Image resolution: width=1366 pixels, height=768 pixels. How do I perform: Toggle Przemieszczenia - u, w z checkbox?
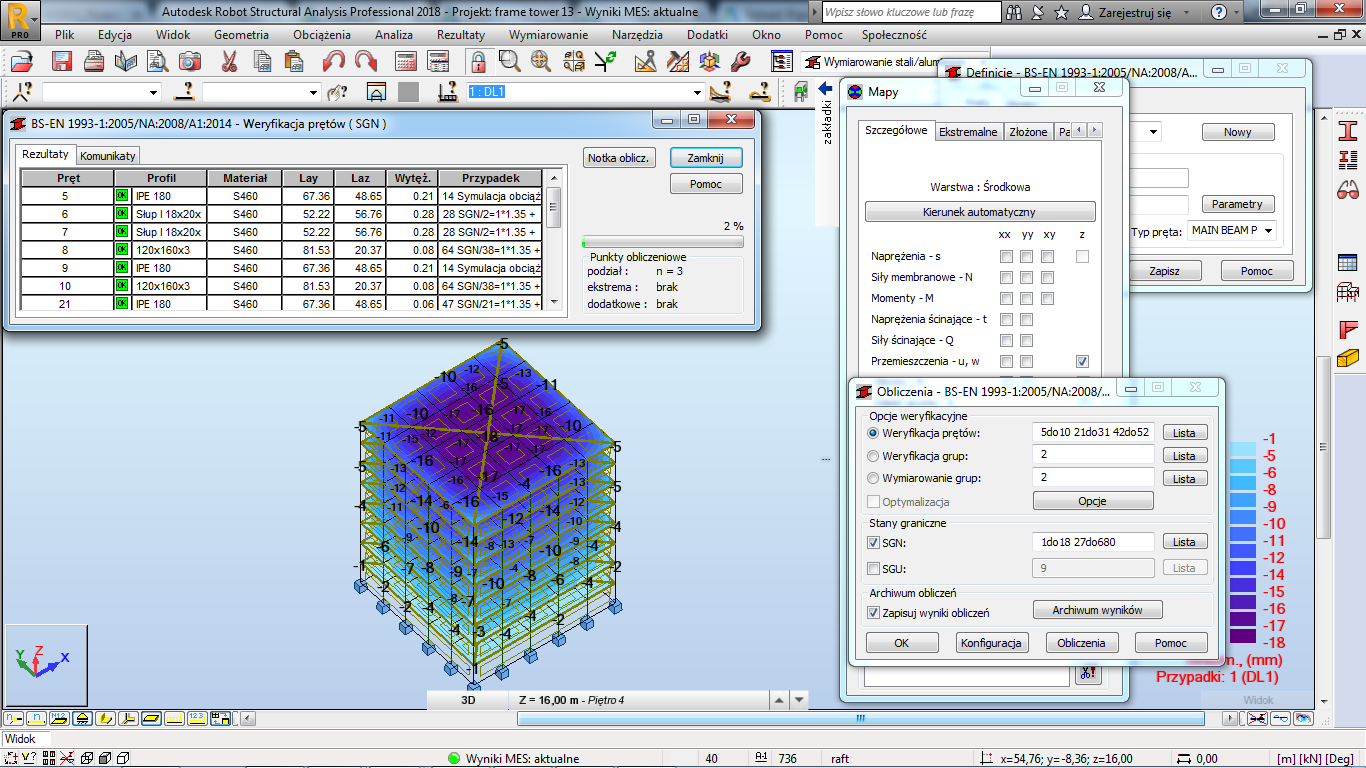1082,361
